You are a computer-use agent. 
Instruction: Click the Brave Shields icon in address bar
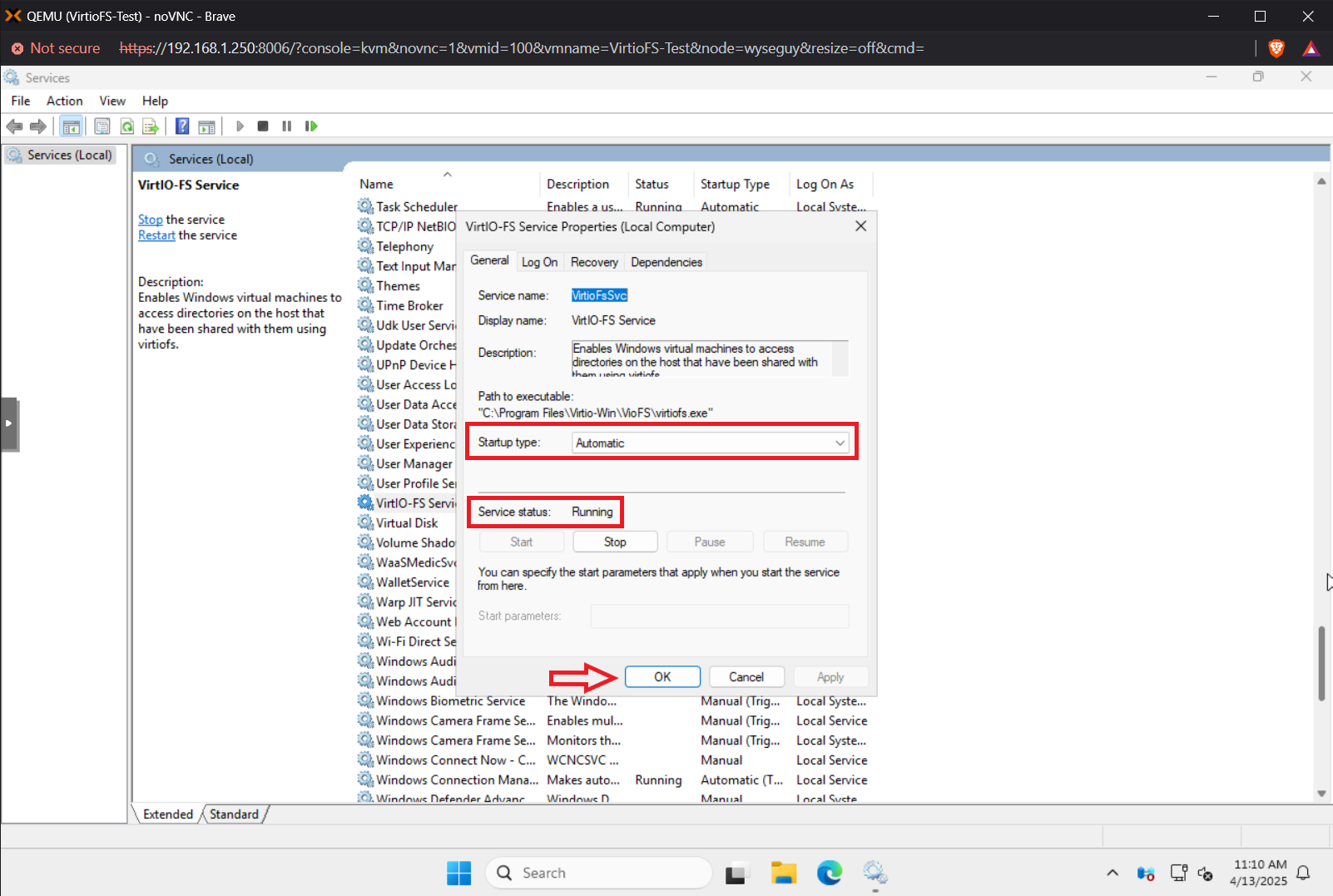1276,48
